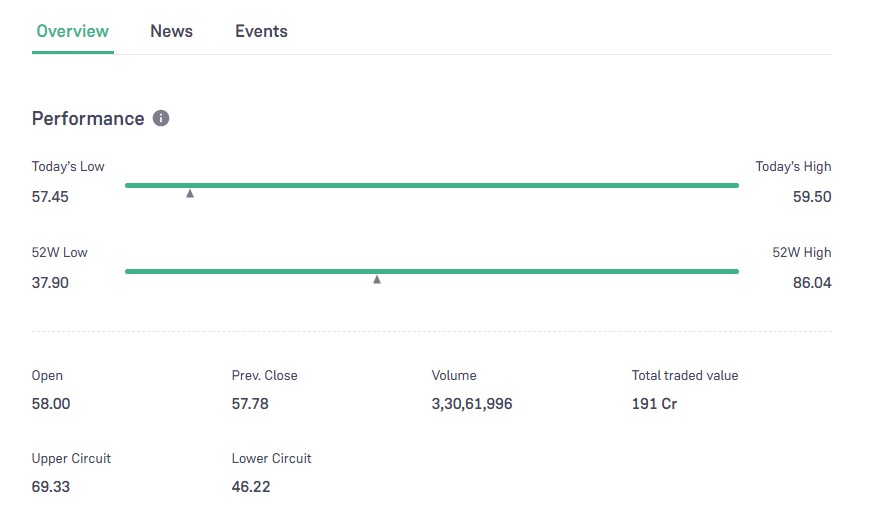Click the Performance info icon
This screenshot has height=514, width=878.
coord(161,118)
